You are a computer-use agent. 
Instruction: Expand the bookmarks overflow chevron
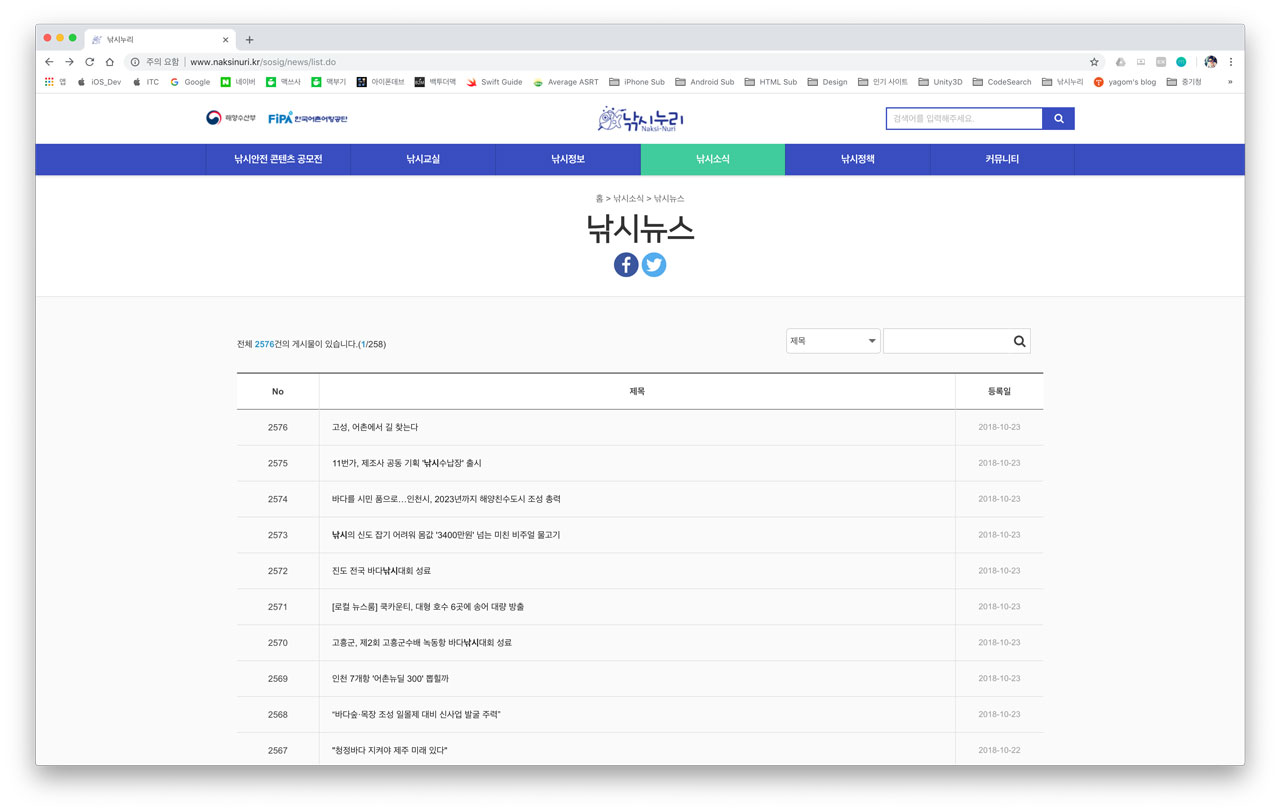pos(1230,82)
